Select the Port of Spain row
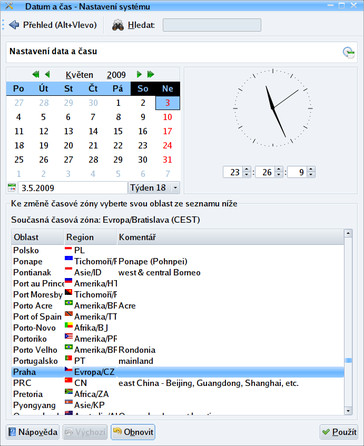Viewport: 364px width, 446px height. coord(178,316)
